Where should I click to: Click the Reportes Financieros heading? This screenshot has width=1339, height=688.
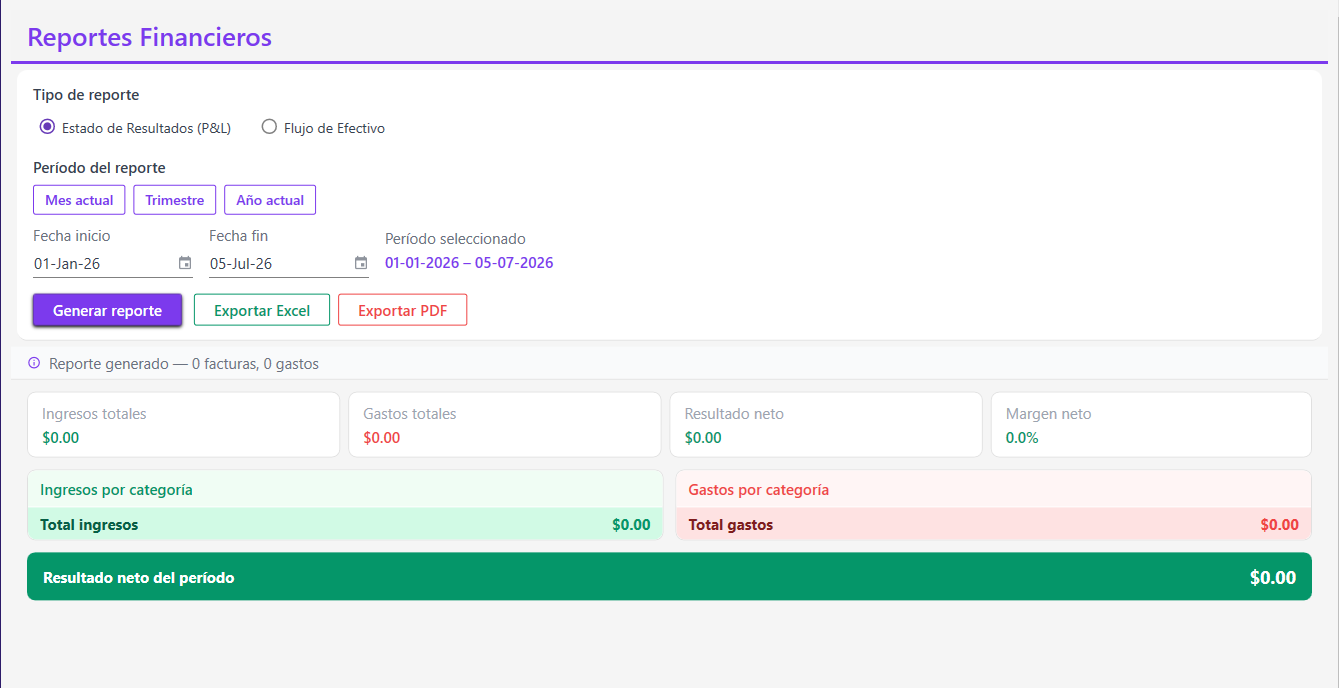(x=150, y=37)
